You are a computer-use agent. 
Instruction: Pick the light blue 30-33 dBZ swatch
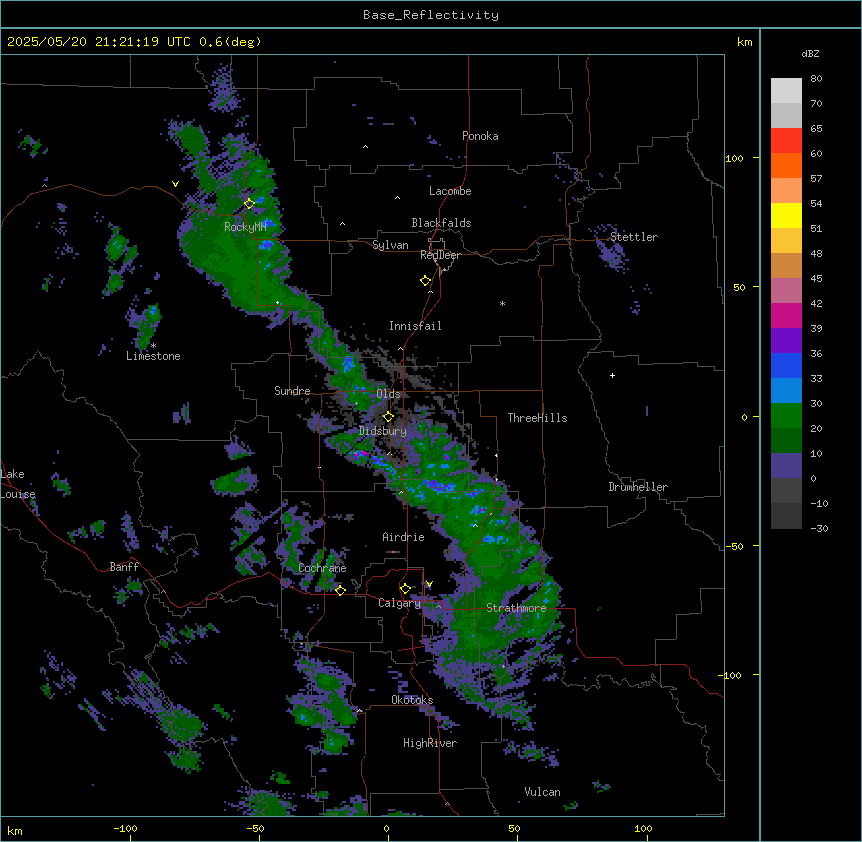tap(786, 391)
